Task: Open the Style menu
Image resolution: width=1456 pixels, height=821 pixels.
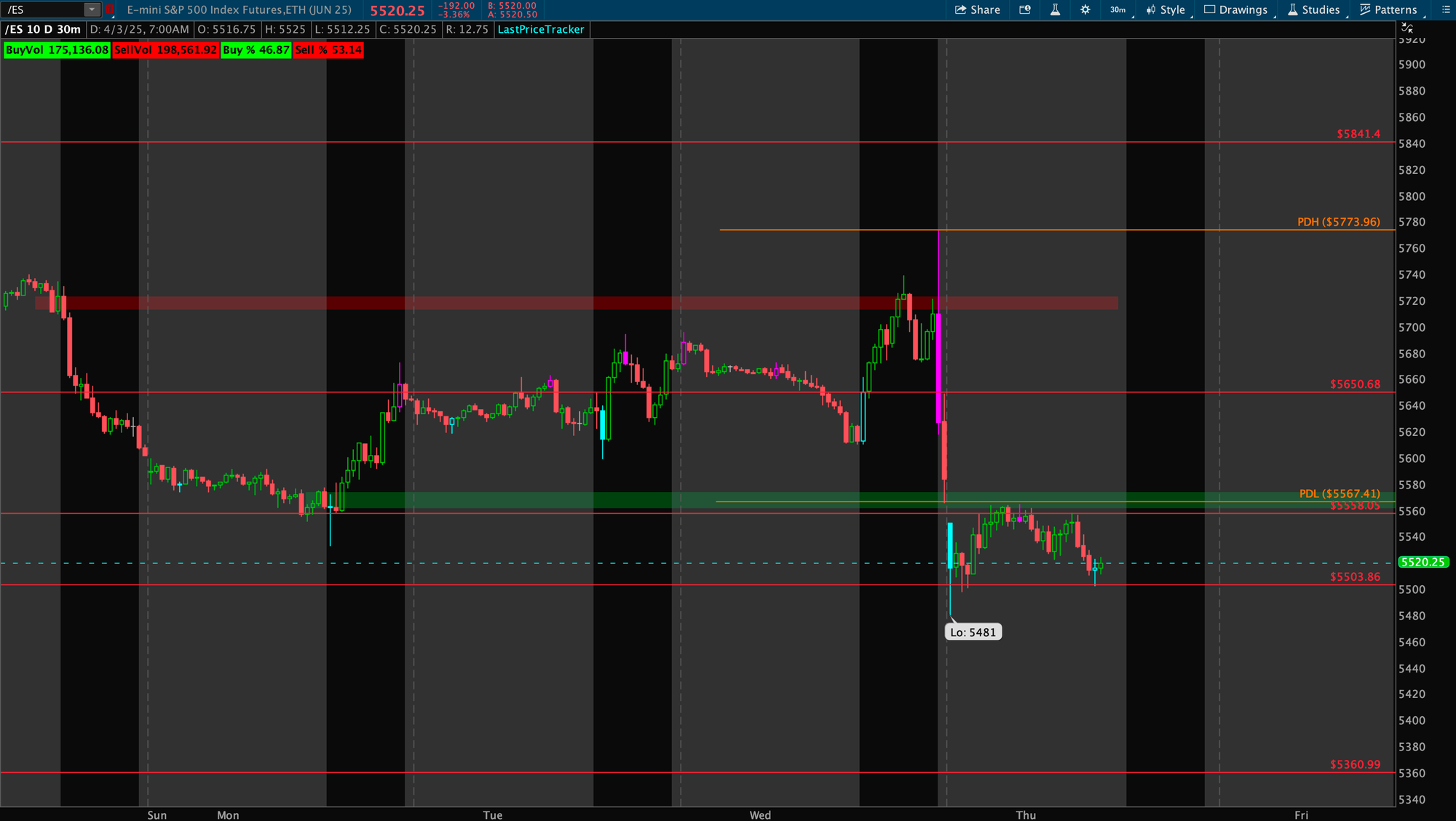Action: 1171,9
